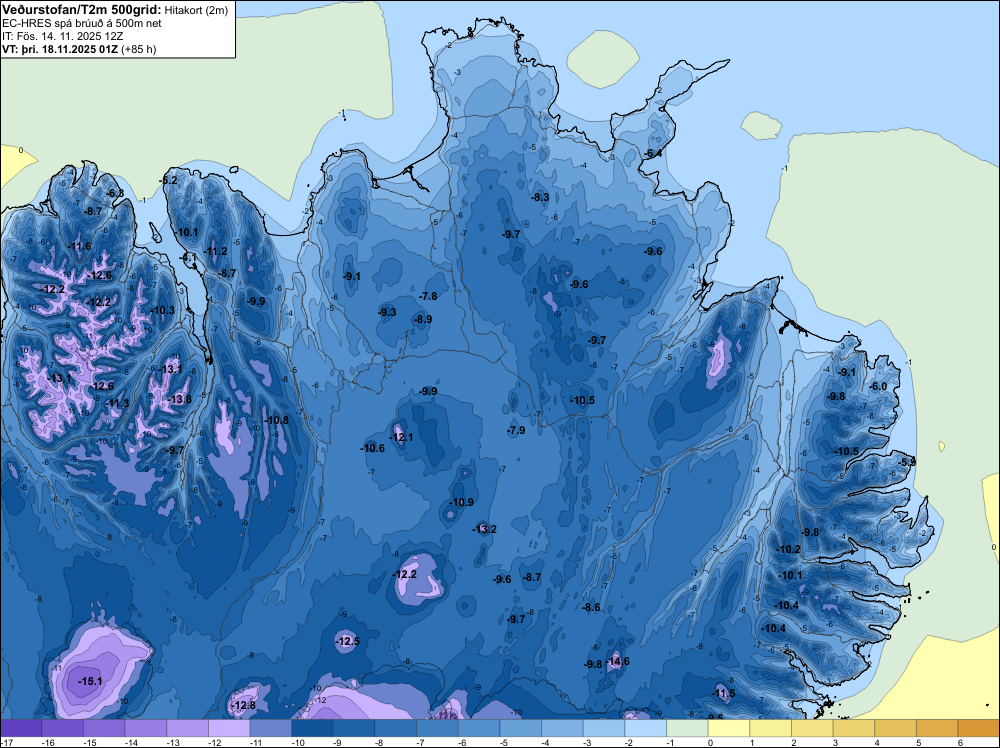Click the -10.9 temperature label

(x=461, y=502)
